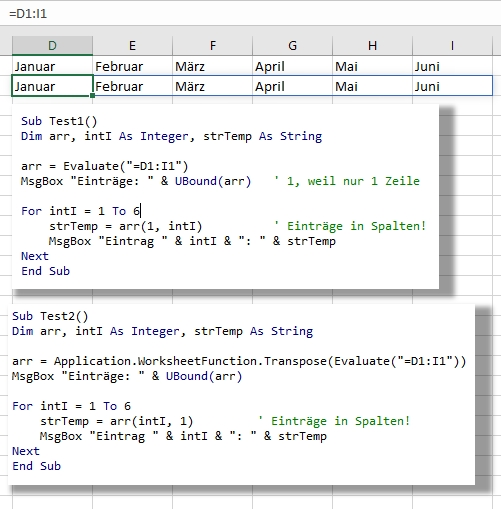501x509 pixels.
Task: Click cell April in second row
Action: (292, 86)
